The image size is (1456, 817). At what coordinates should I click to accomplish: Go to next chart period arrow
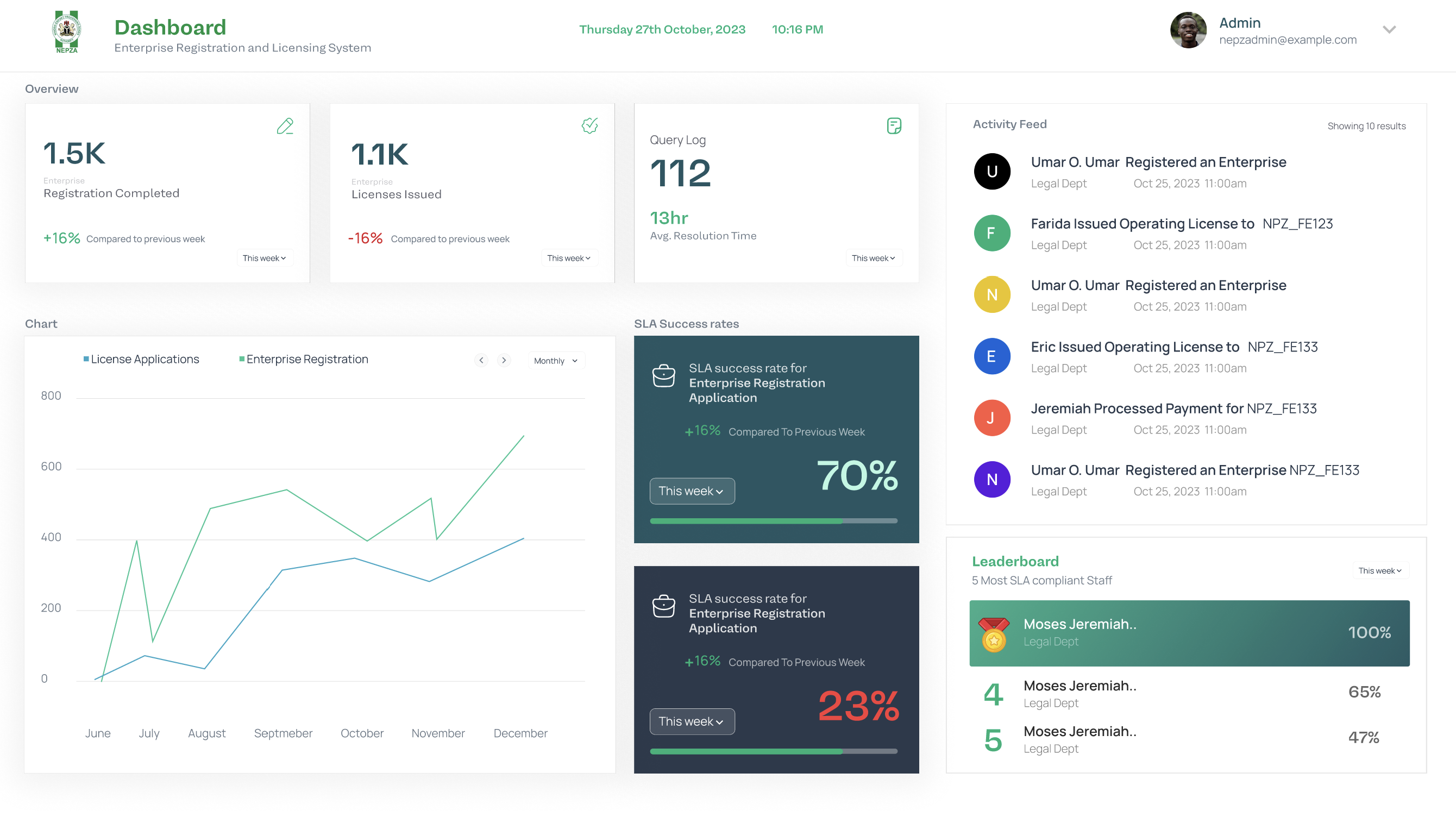point(504,361)
